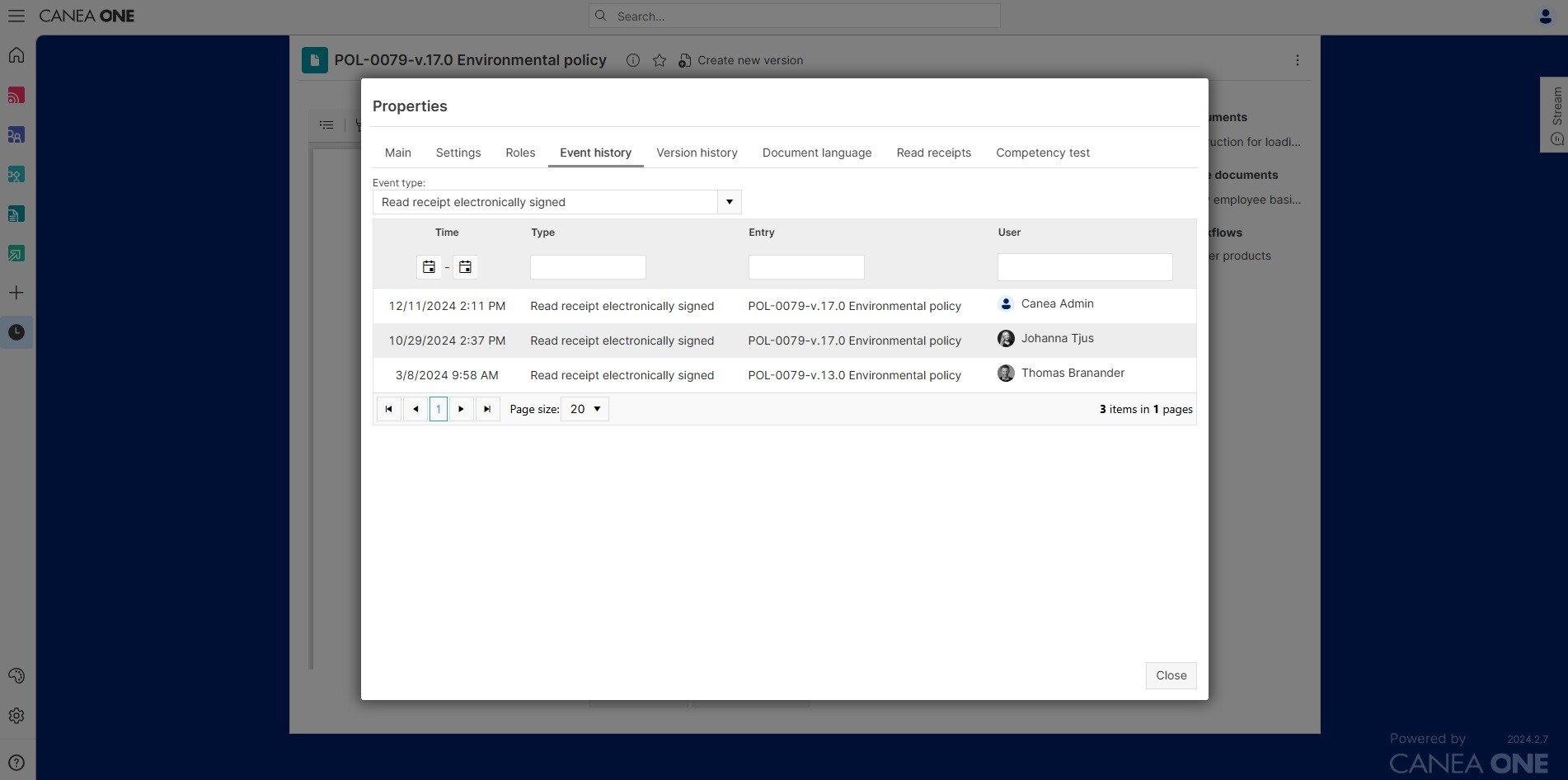Click user Johanna Tjus
The width and height of the screenshot is (1568, 780).
coord(1057,338)
